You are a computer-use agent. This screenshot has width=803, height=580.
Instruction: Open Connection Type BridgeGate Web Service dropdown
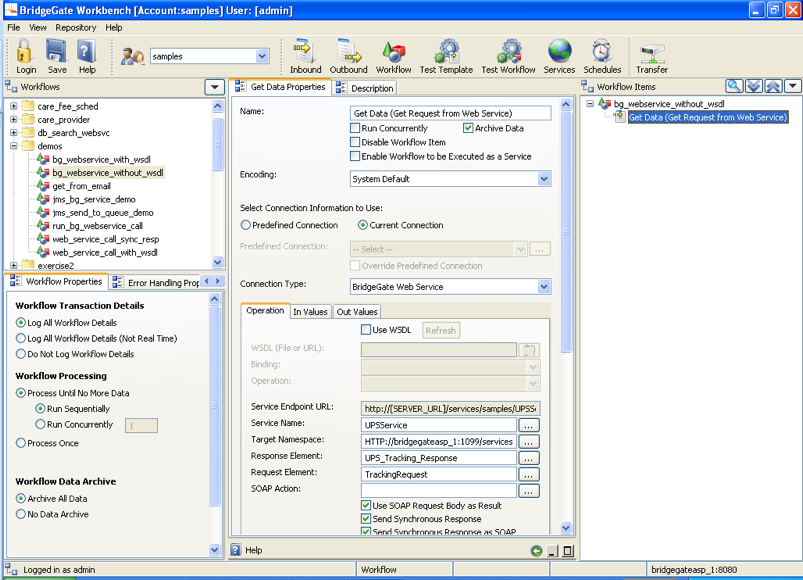[x=544, y=287]
